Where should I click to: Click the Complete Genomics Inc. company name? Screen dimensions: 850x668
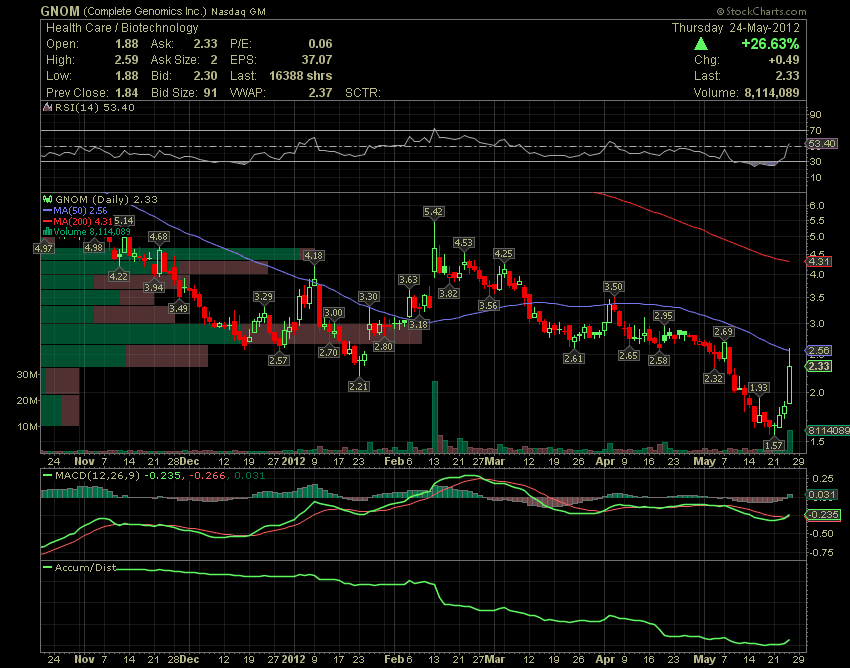click(x=145, y=11)
